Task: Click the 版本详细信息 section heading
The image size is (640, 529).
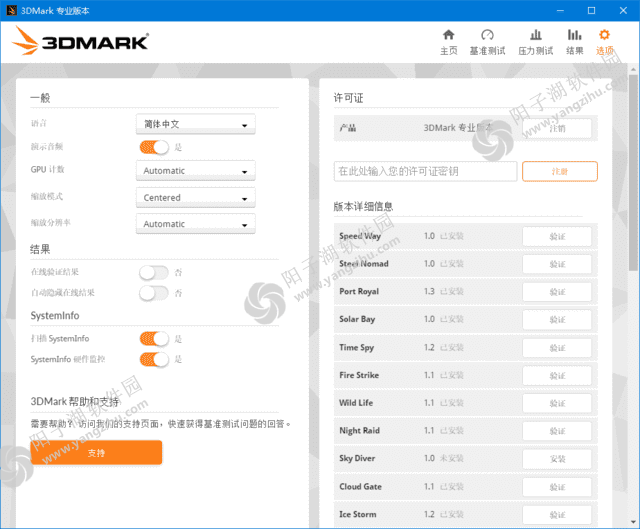Action: (x=363, y=207)
